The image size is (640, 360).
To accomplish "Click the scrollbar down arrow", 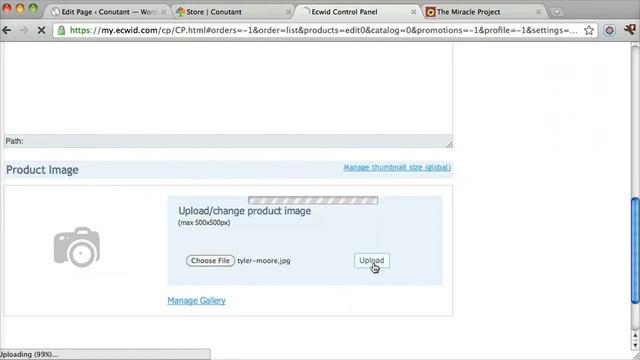I will [x=635, y=345].
